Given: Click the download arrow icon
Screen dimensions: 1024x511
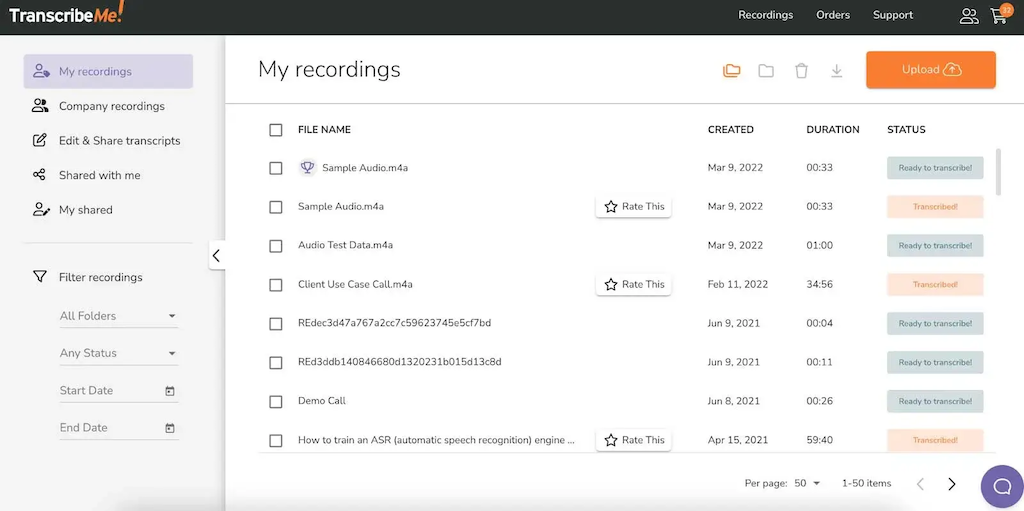Looking at the screenshot, I should (x=837, y=71).
